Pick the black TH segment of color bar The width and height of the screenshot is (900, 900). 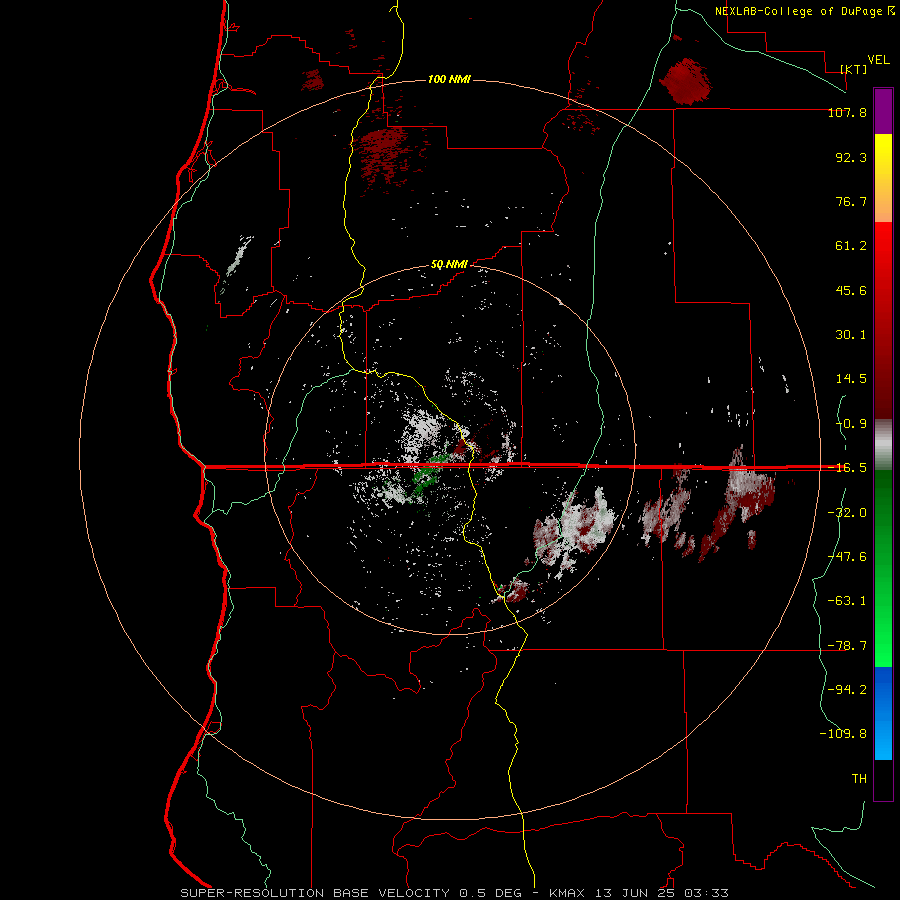(883, 779)
